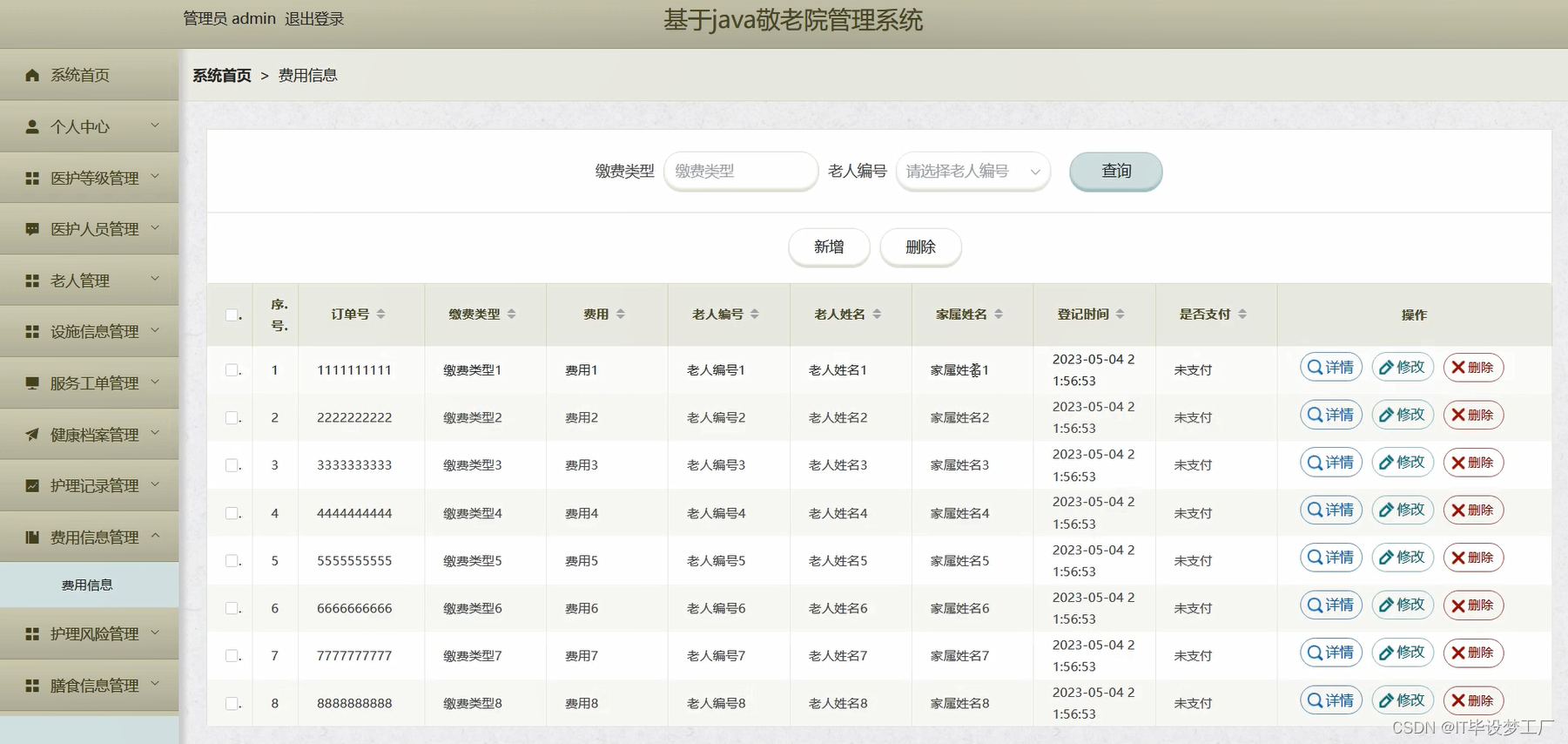Check the row 1 checkbox

click(x=232, y=370)
